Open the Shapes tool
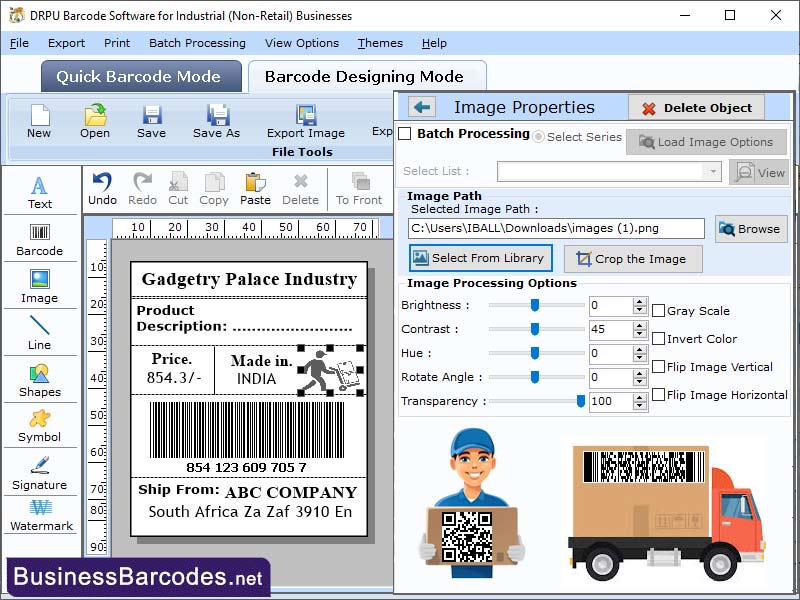The height and width of the screenshot is (600, 800). (x=39, y=382)
